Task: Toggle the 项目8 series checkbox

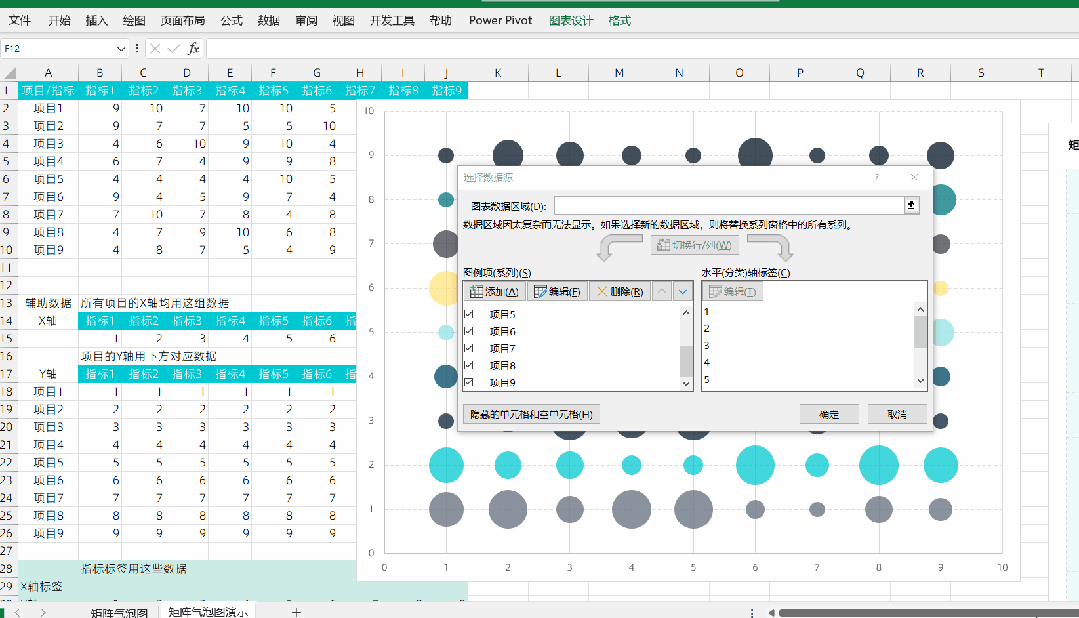Action: tap(469, 365)
